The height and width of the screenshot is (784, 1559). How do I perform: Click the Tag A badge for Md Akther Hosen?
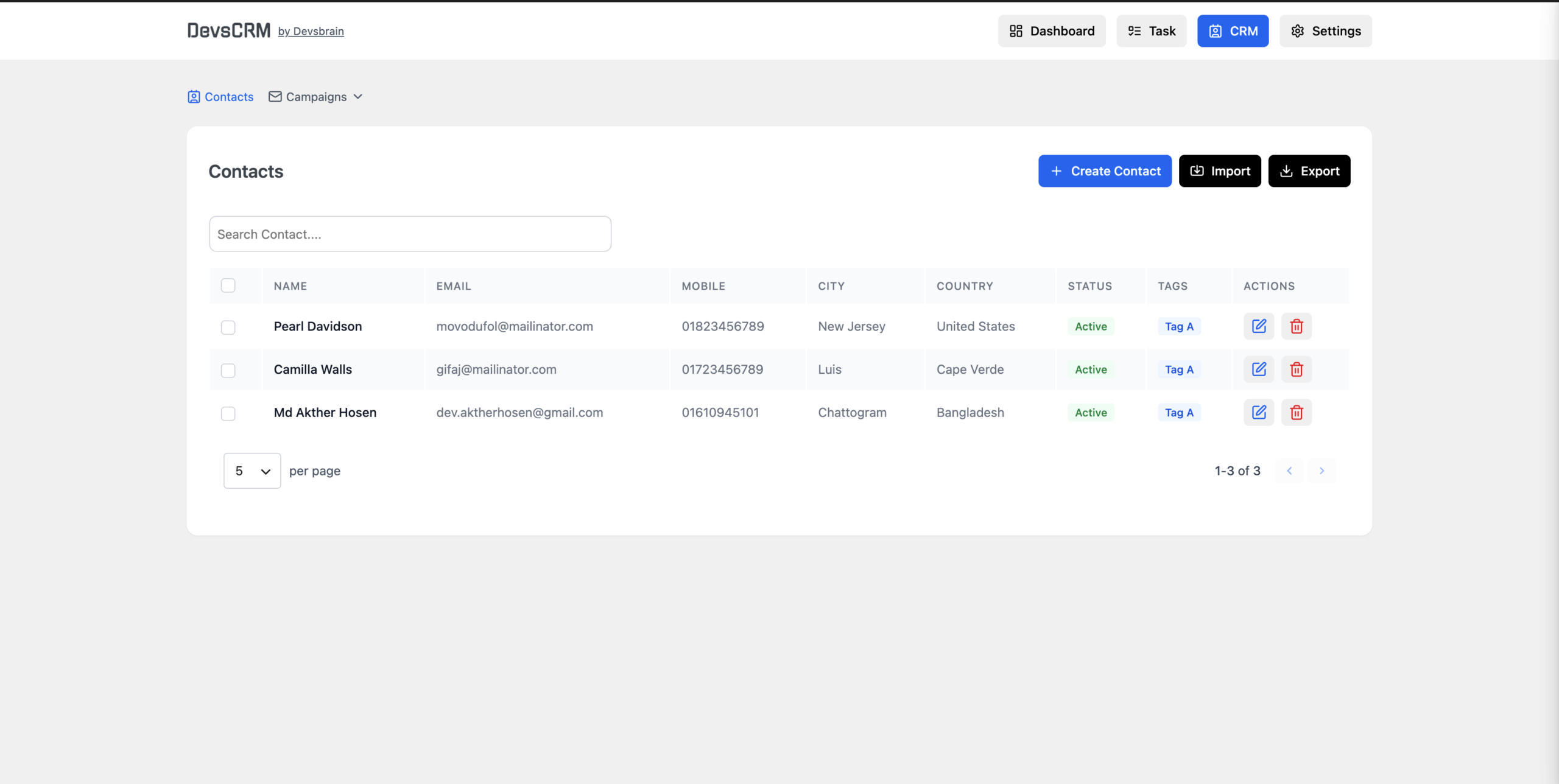point(1179,413)
